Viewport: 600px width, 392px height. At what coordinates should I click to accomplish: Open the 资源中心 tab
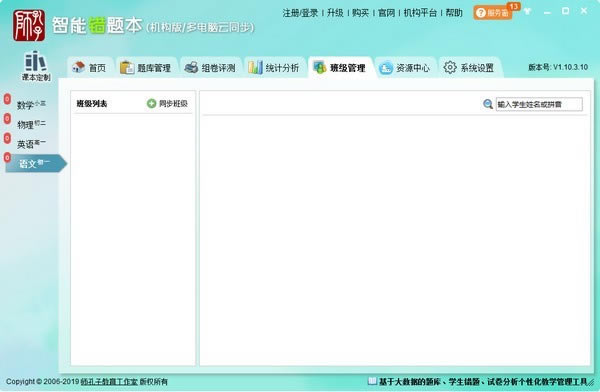click(x=405, y=68)
